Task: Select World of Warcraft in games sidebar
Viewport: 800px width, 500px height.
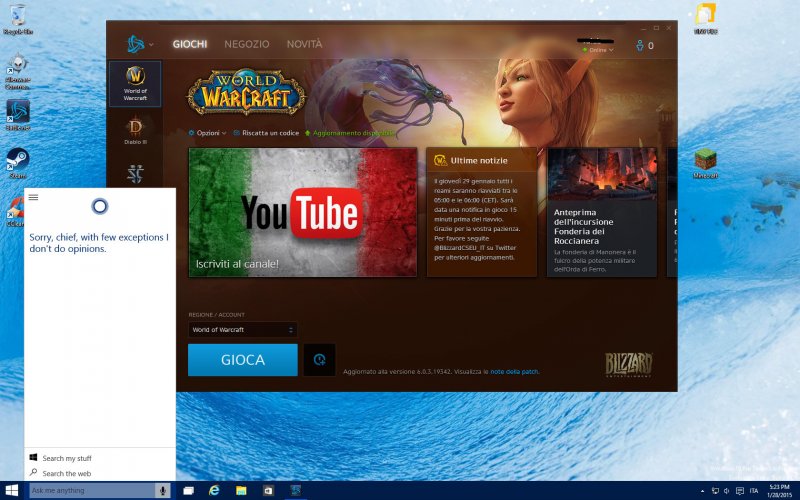Action: point(135,84)
